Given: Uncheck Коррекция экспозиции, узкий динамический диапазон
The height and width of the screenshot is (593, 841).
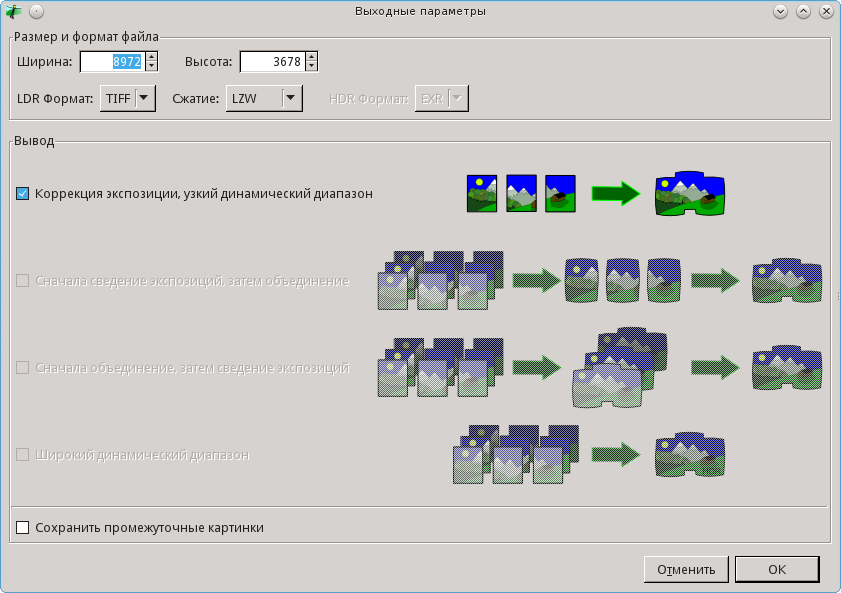Looking at the screenshot, I should pos(23,194).
